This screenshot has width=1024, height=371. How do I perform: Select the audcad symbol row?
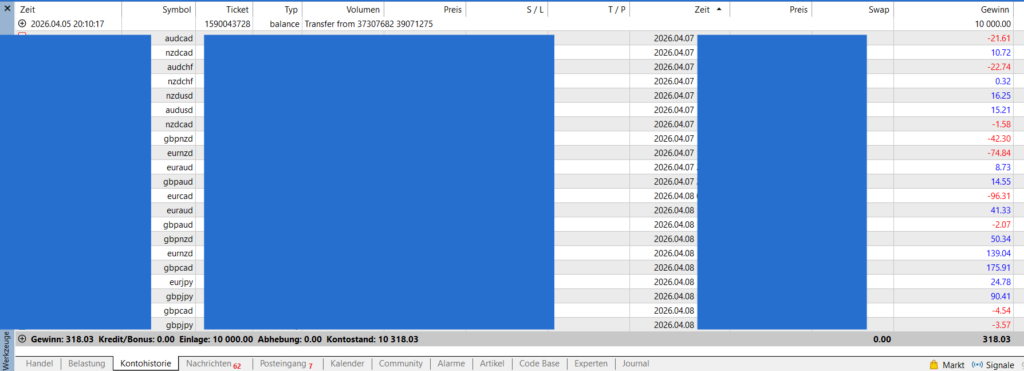coord(179,38)
